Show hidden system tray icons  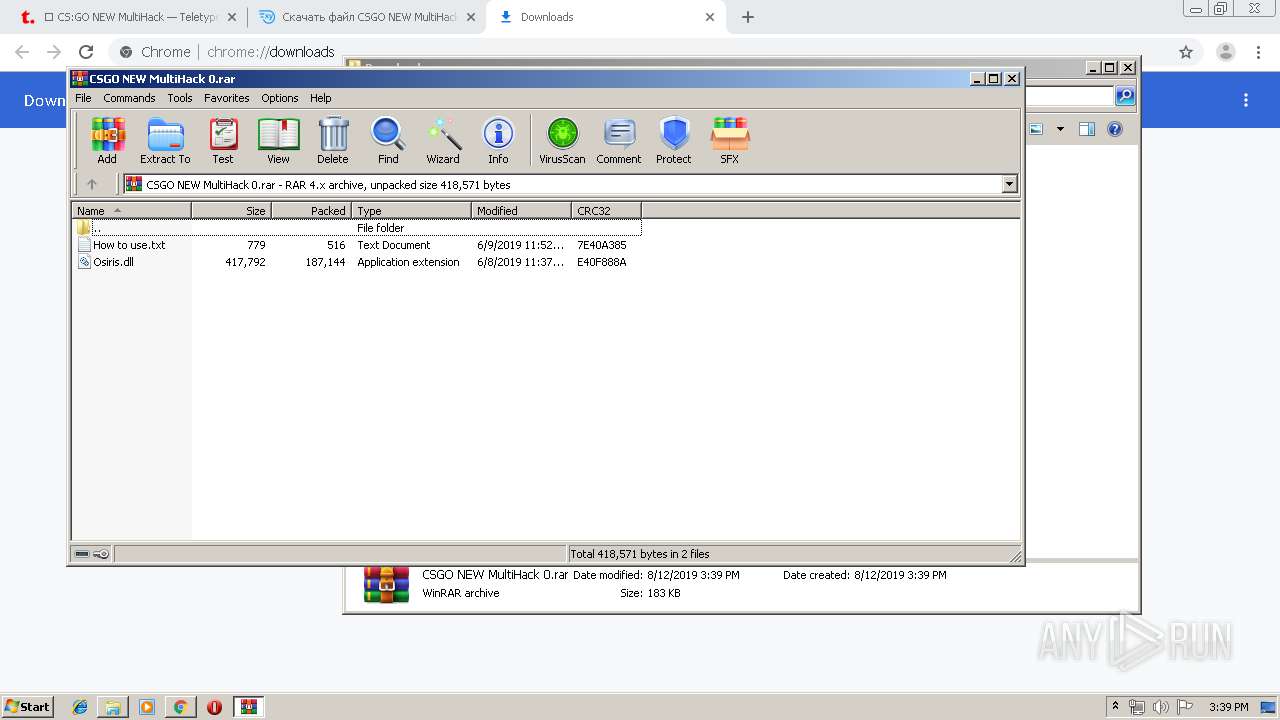tap(1116, 707)
